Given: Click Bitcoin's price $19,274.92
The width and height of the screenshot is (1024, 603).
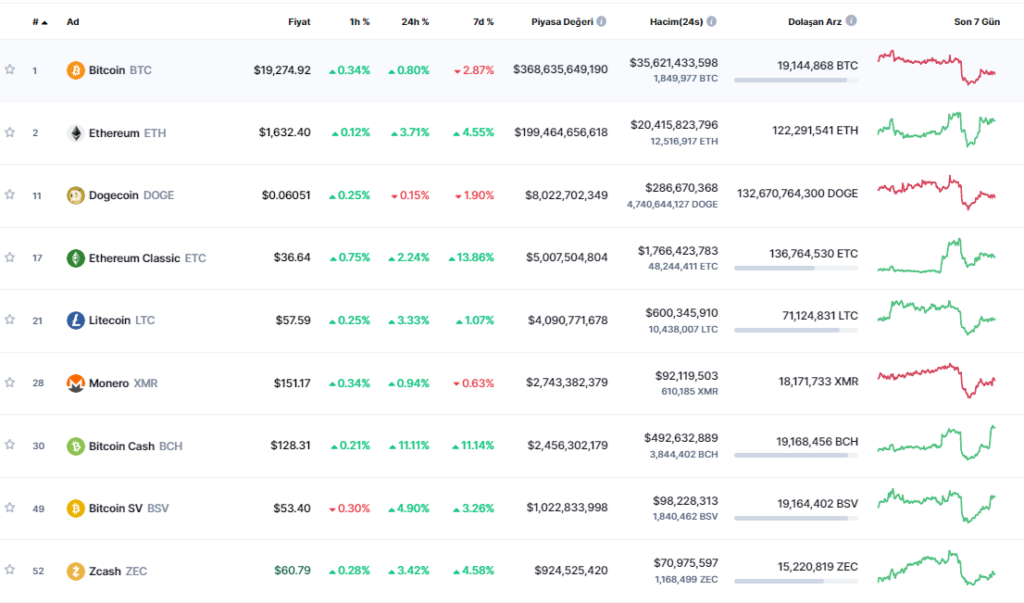Looking at the screenshot, I should (x=282, y=70).
